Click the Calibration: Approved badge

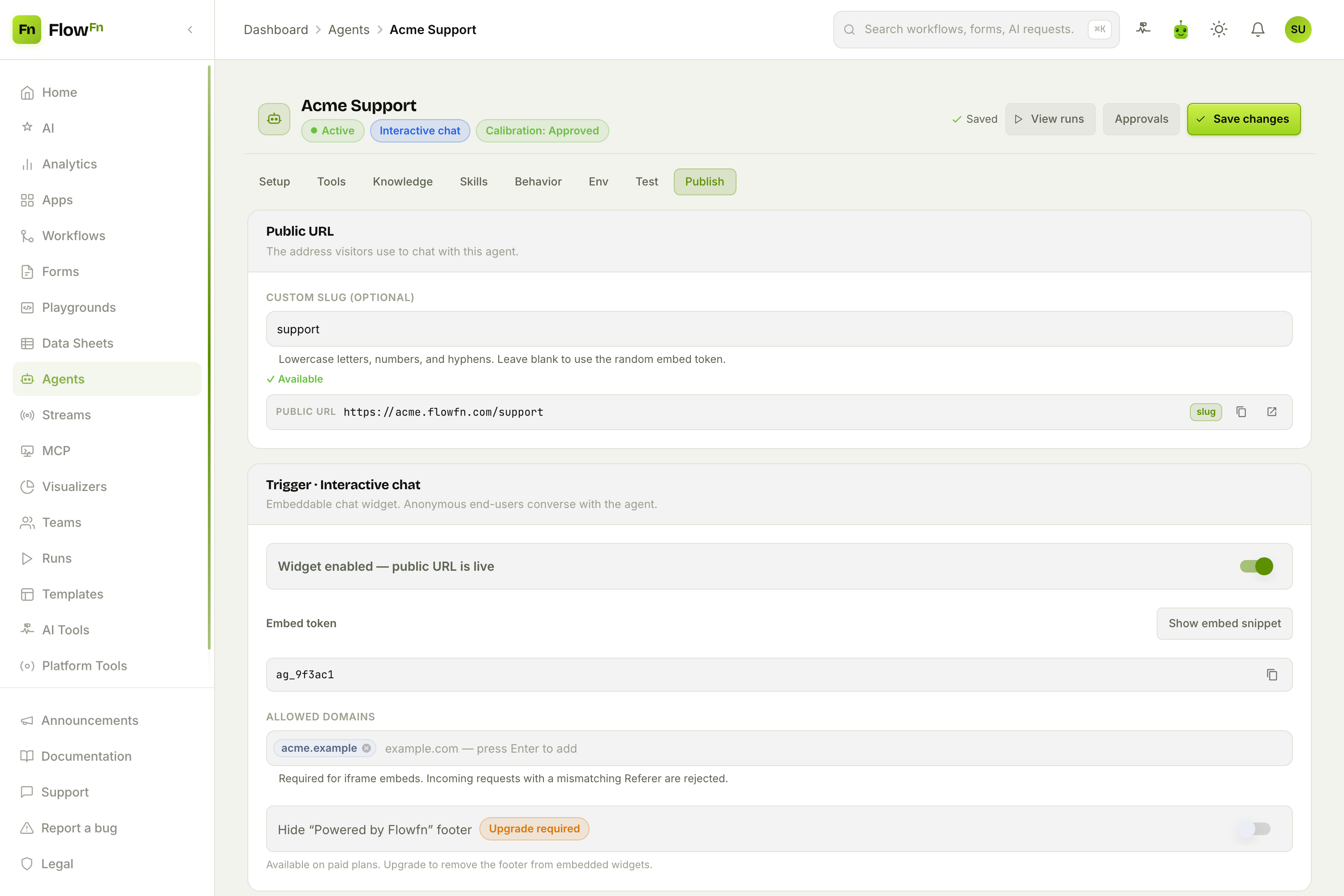pos(542,131)
